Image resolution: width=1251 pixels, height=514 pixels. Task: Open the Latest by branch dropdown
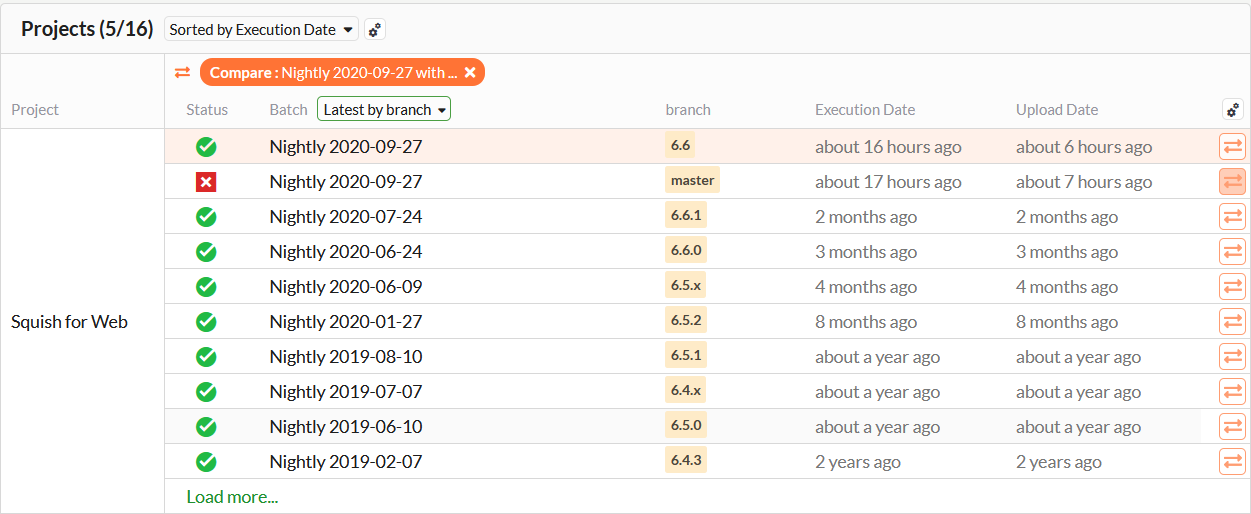pos(384,110)
